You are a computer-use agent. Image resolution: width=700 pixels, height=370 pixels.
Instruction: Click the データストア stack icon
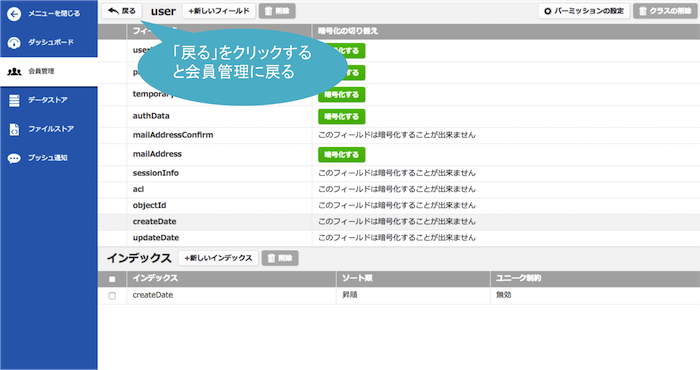(14, 100)
